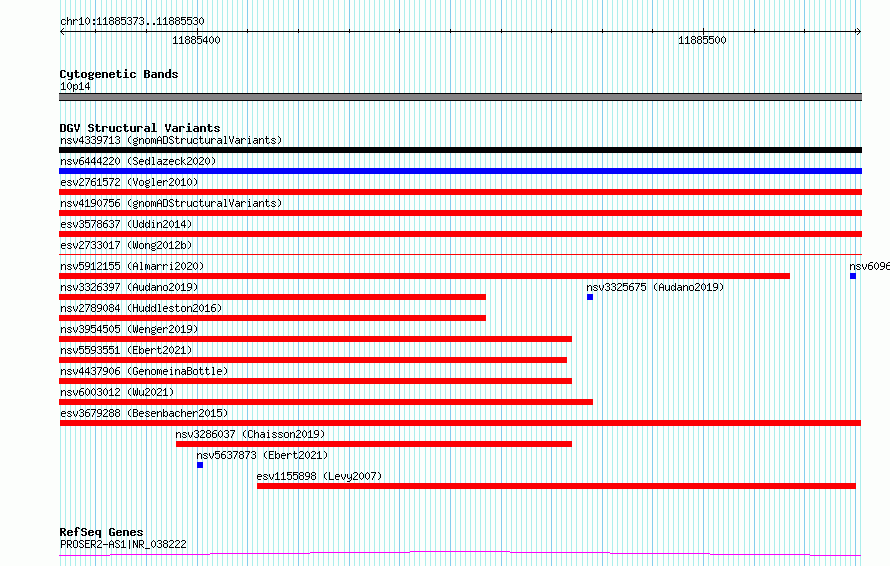This screenshot has width=890, height=566.
Task: Click the 11885400 ruler position label
Action: [196, 40]
